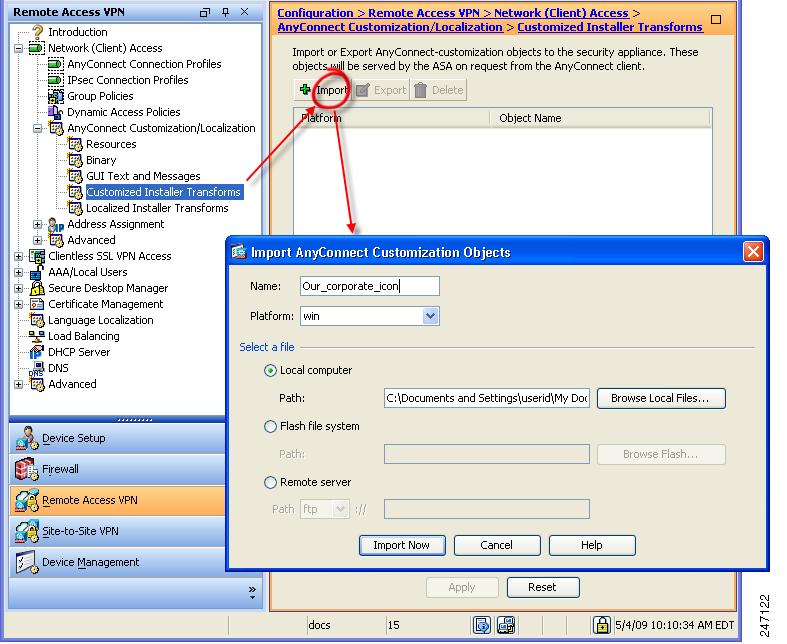
Task: Click the Import toolbar button
Action: [323, 90]
